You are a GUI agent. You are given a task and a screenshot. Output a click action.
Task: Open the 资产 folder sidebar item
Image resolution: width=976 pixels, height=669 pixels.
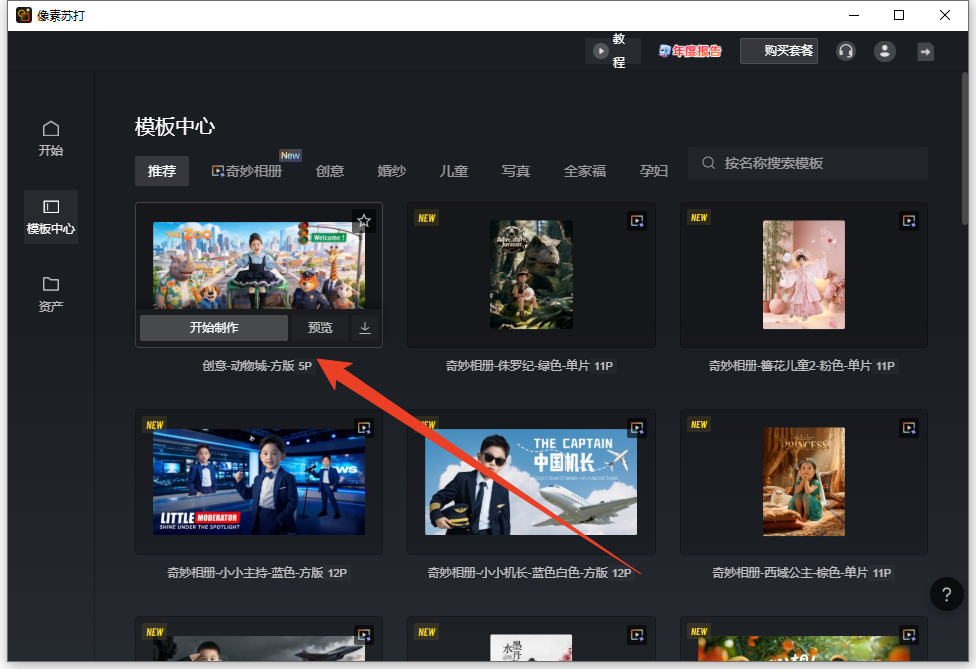(x=50, y=294)
